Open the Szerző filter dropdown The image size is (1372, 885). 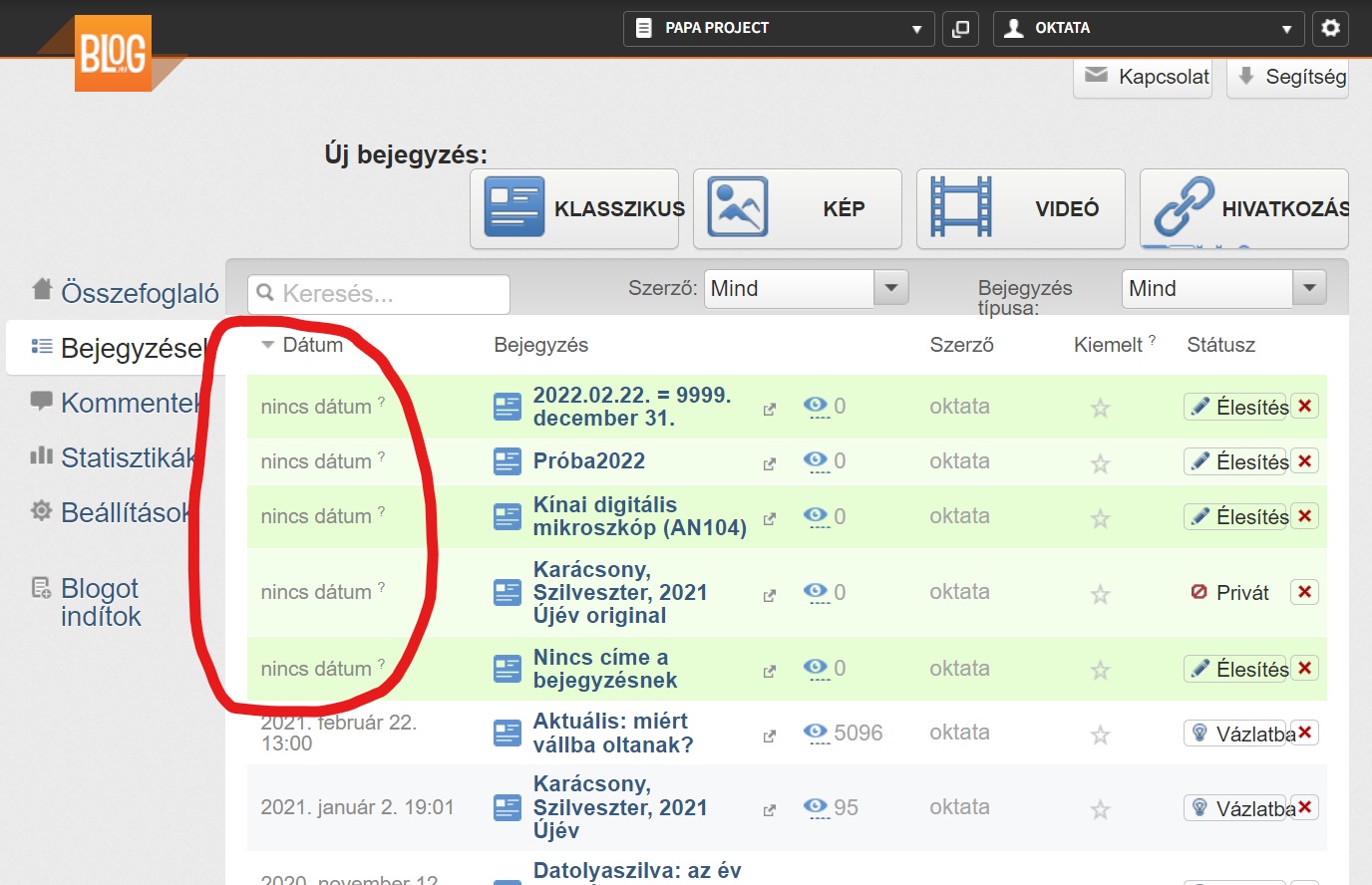806,288
